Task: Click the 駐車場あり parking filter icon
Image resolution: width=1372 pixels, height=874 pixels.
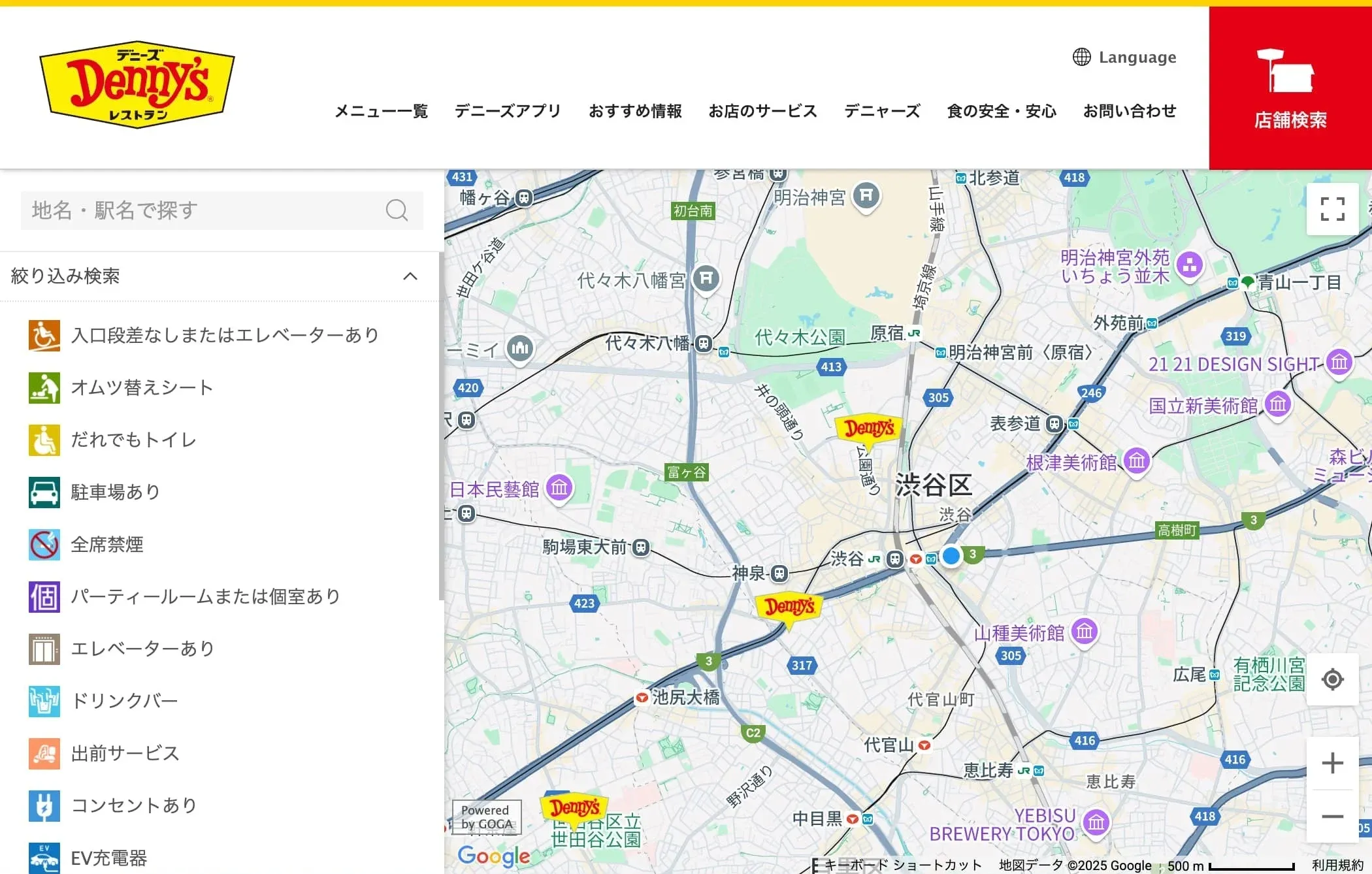Action: [44, 491]
